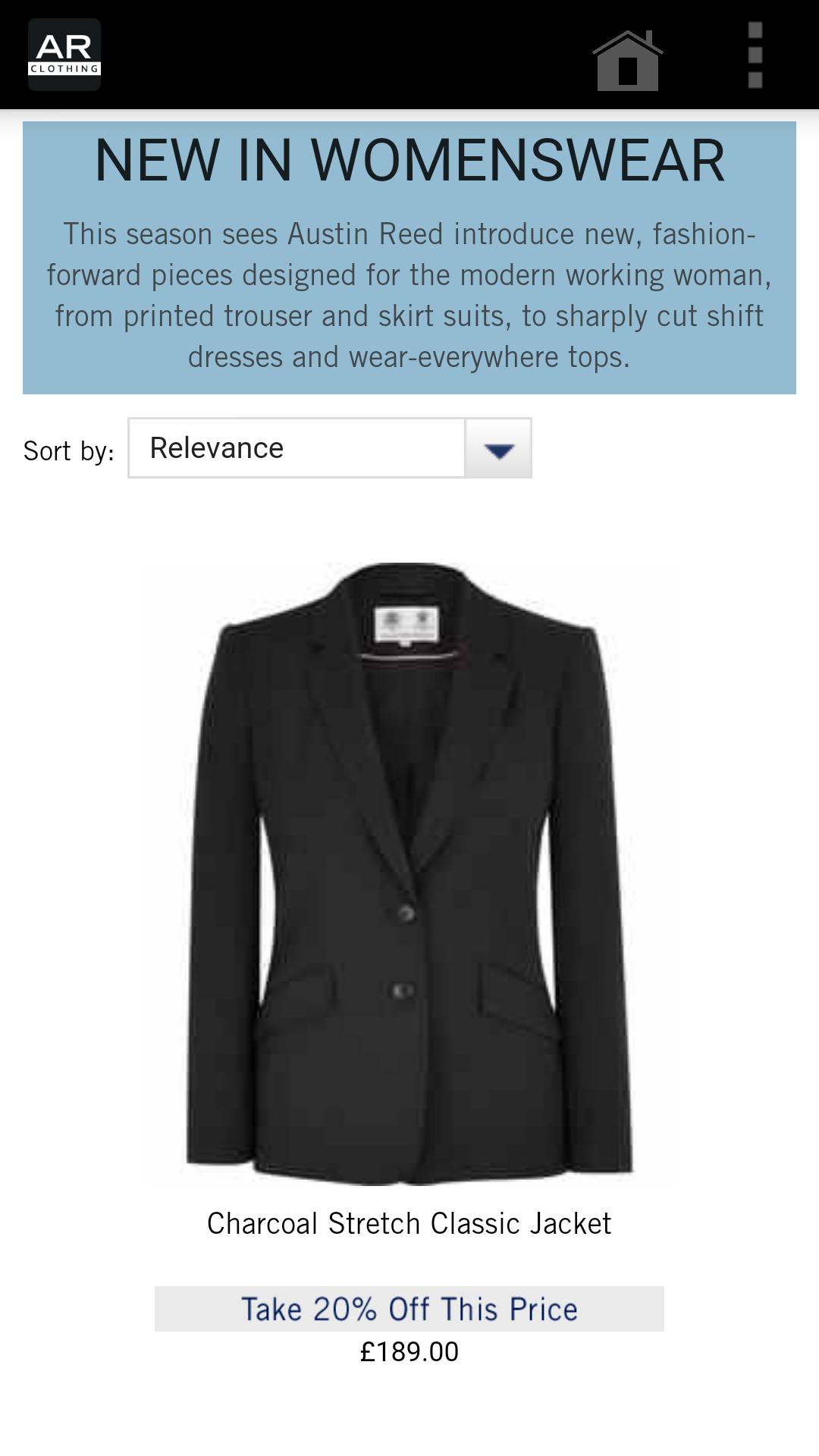Tap the jacket's upper front button

[x=405, y=913]
